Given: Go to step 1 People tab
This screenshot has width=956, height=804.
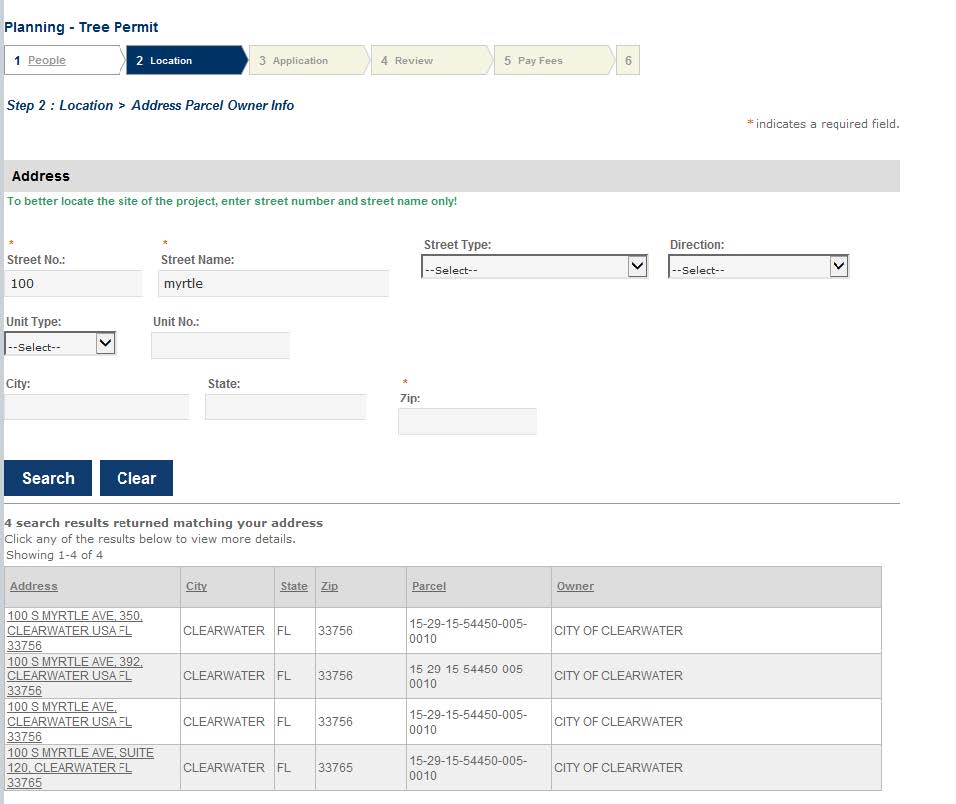Looking at the screenshot, I should pyautogui.click(x=46, y=61).
